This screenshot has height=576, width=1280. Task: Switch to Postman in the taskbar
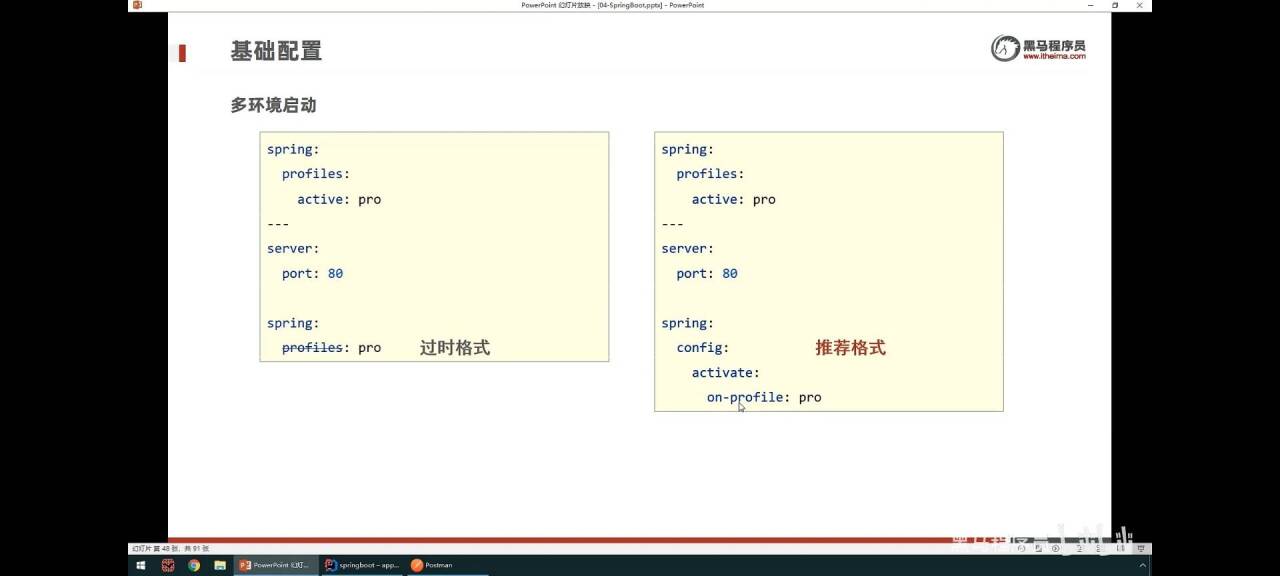point(447,565)
